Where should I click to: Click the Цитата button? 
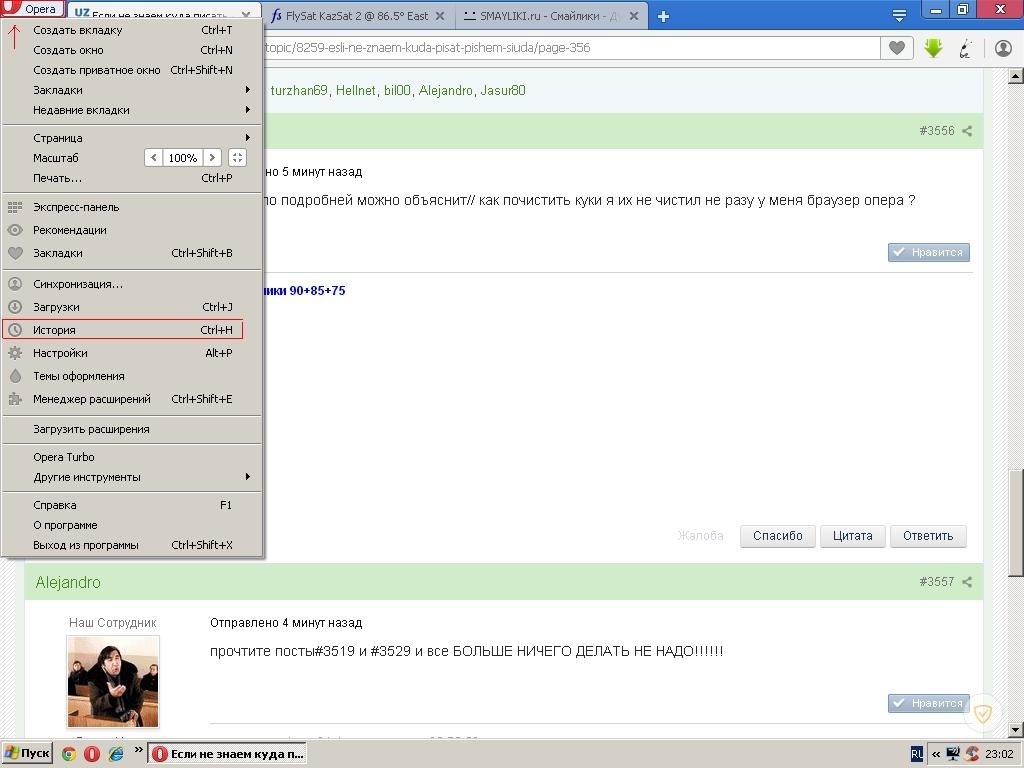[x=852, y=536]
